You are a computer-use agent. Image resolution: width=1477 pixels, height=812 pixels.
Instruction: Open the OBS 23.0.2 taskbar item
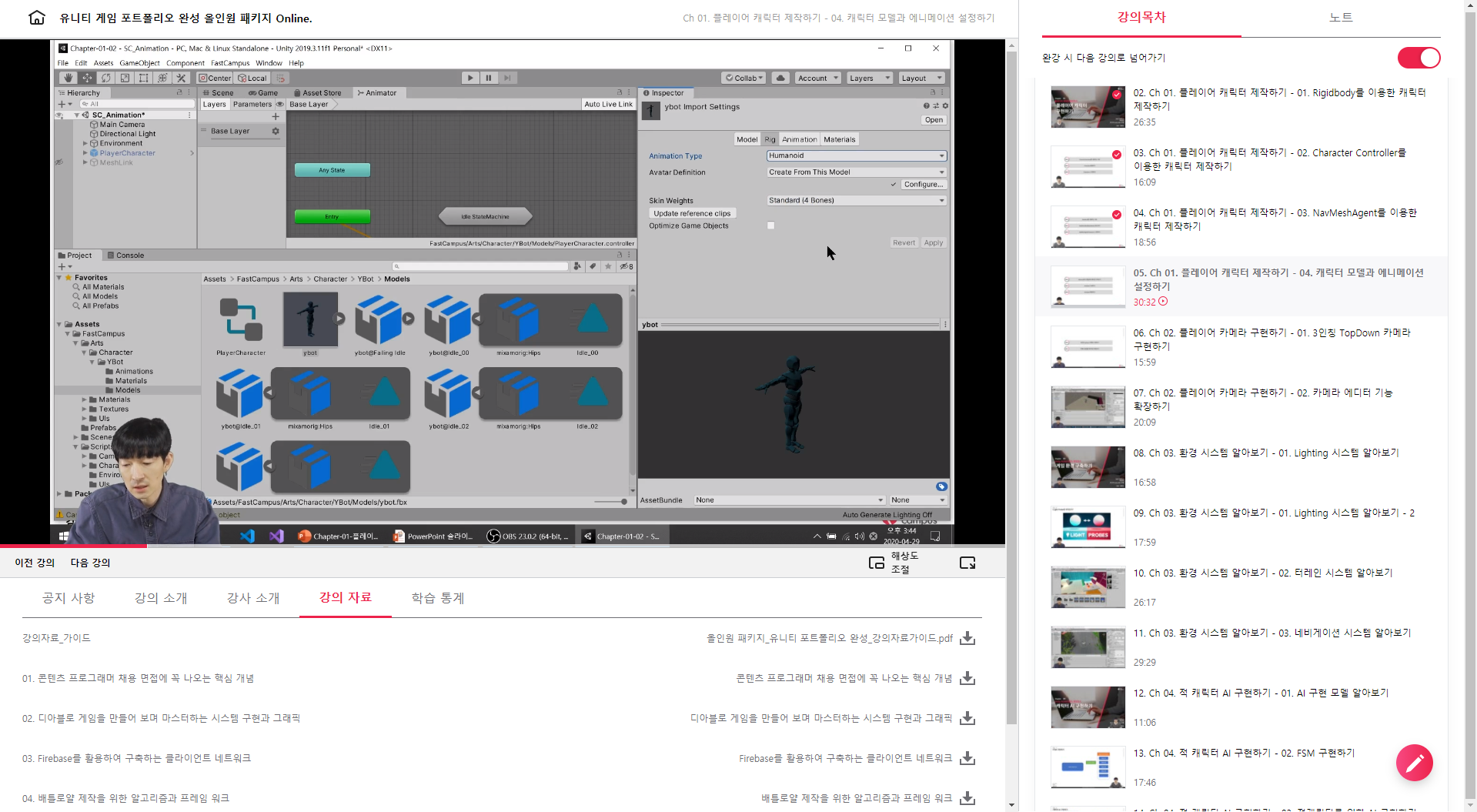(528, 536)
